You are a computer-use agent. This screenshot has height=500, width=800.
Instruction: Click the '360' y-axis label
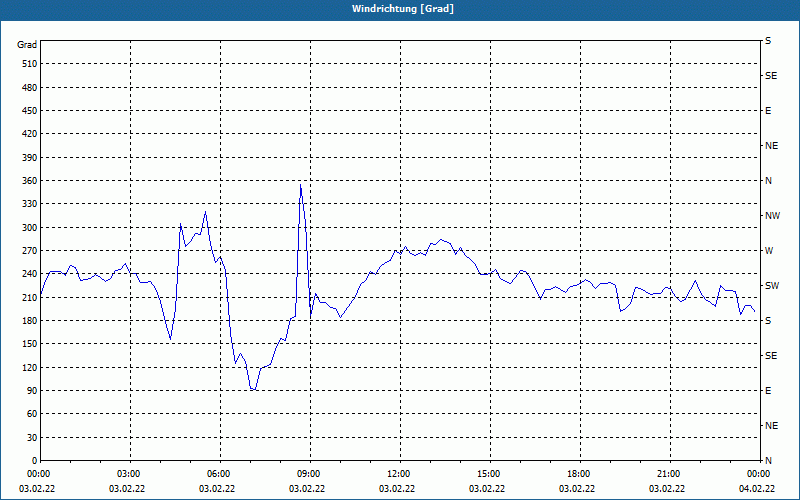click(x=30, y=181)
